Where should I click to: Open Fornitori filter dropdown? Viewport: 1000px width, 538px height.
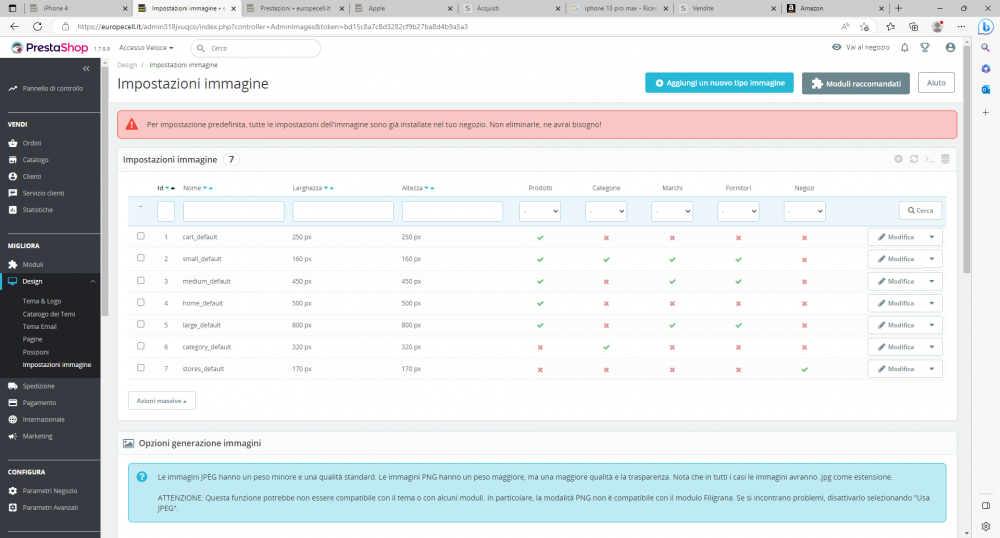click(x=739, y=211)
